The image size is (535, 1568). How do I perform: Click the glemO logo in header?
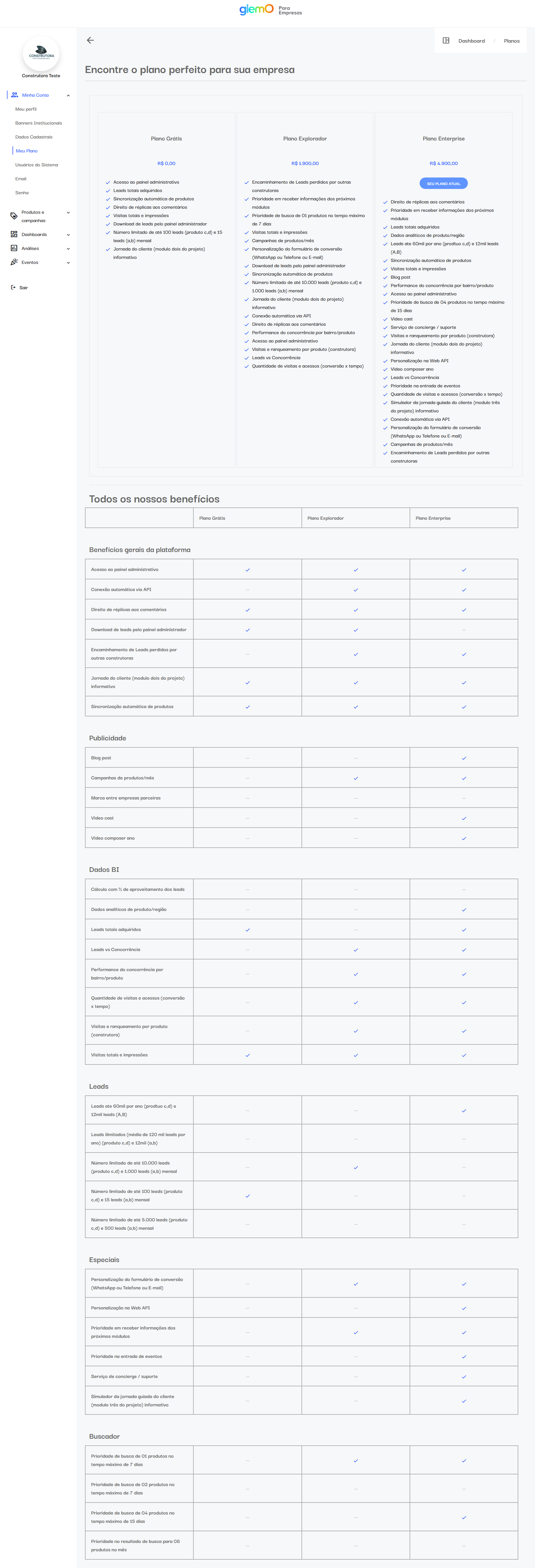(256, 10)
